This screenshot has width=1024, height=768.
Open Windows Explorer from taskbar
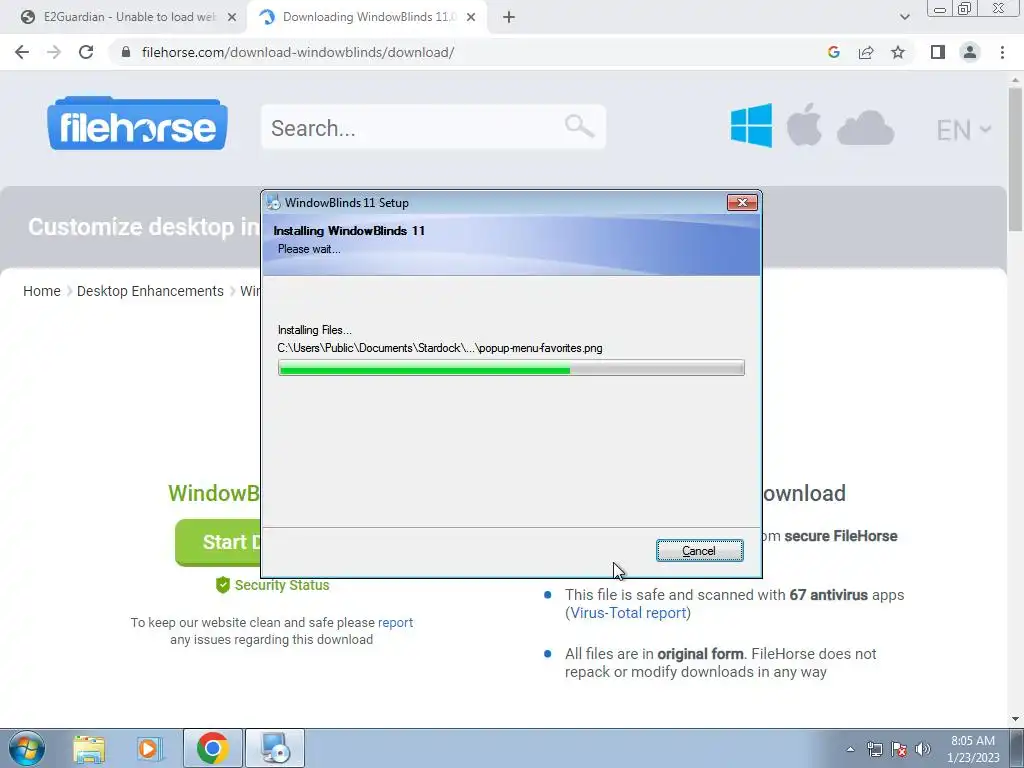[89, 749]
